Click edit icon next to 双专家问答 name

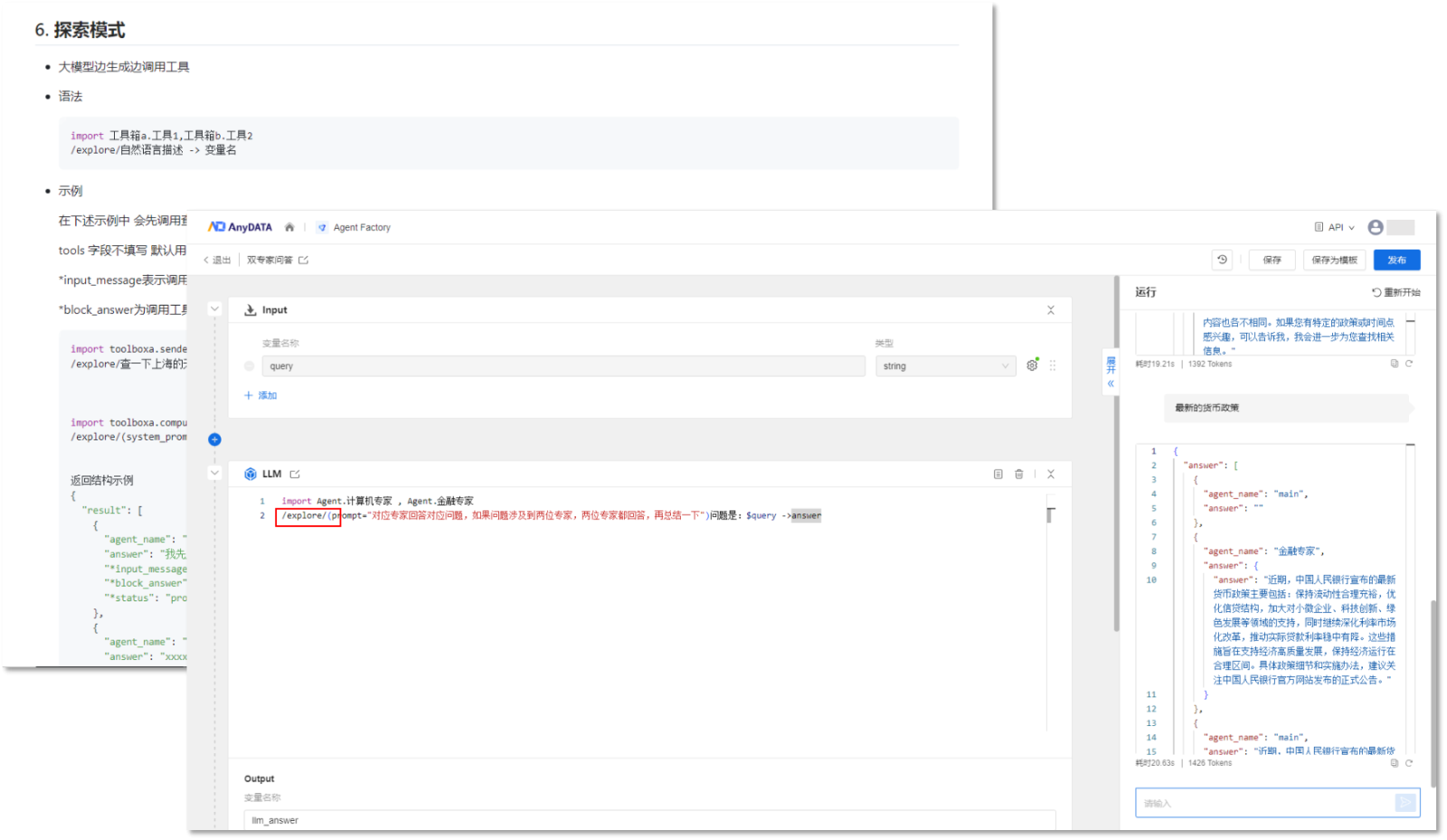tap(304, 260)
